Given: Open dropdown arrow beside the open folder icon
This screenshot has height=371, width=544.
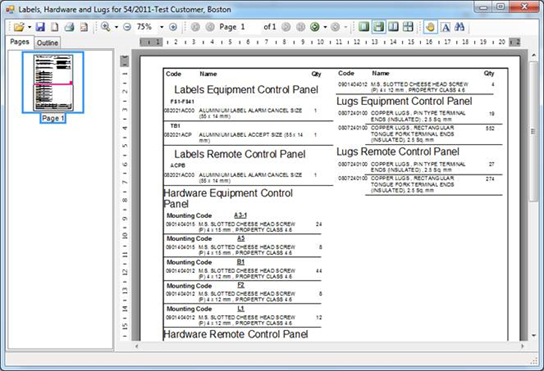Looking at the screenshot, I should pyautogui.click(x=29, y=27).
